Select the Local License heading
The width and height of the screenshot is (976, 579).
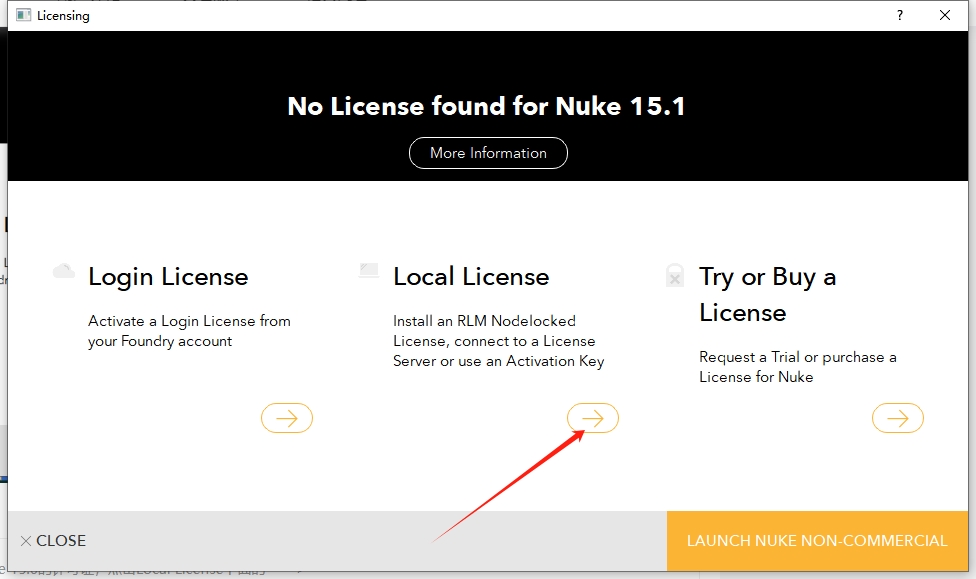coord(471,277)
